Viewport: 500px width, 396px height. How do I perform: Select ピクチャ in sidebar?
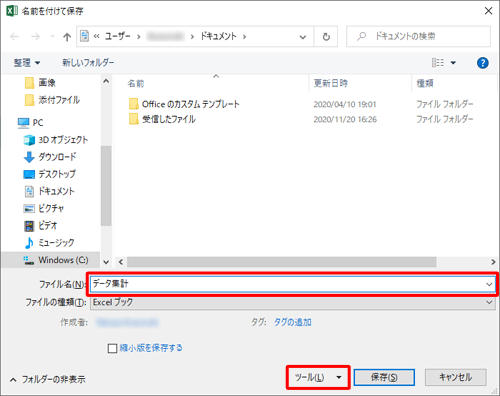coord(44,208)
